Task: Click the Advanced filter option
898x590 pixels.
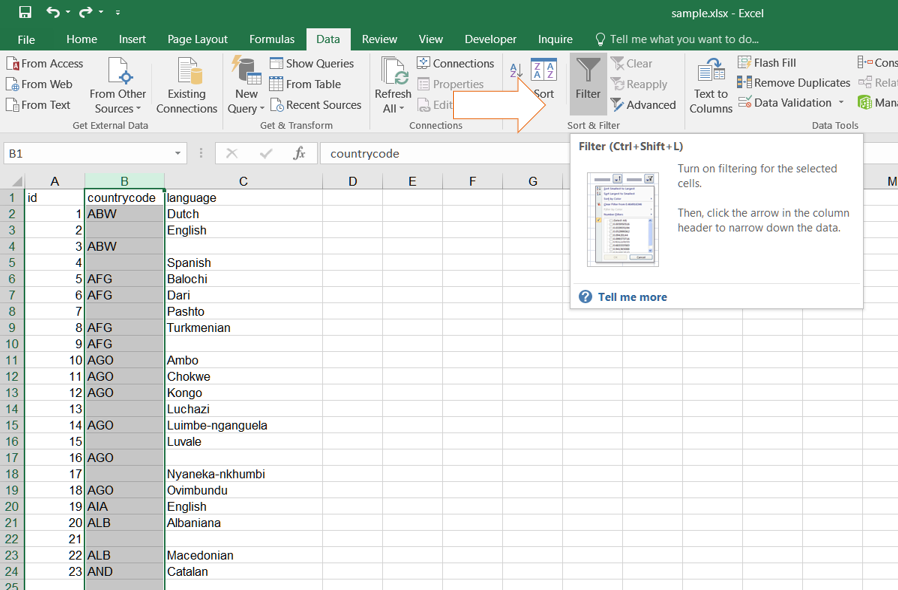Action: (x=643, y=105)
